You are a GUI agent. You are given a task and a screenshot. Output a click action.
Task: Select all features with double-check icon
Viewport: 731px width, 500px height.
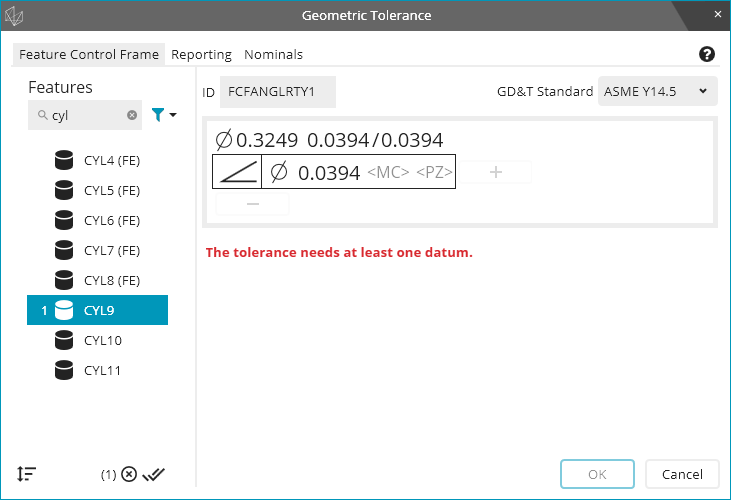pos(153,474)
